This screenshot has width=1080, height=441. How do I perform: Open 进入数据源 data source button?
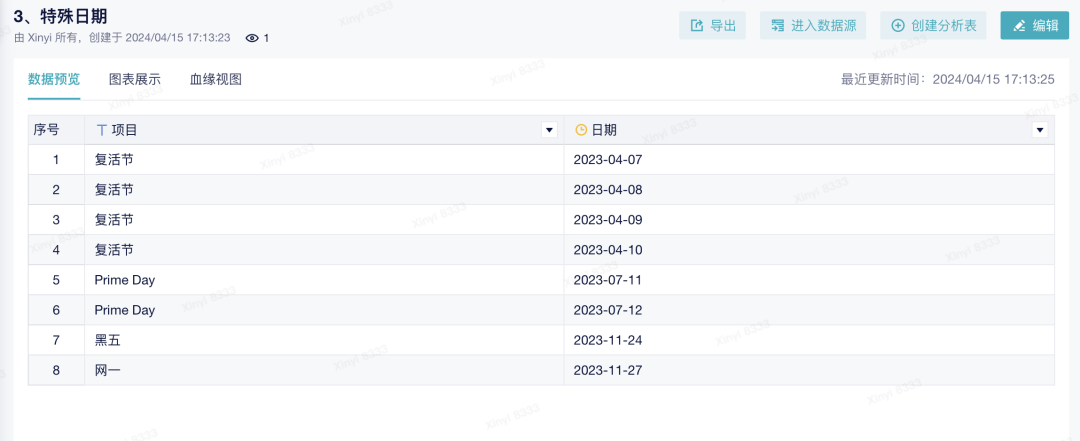(814, 25)
